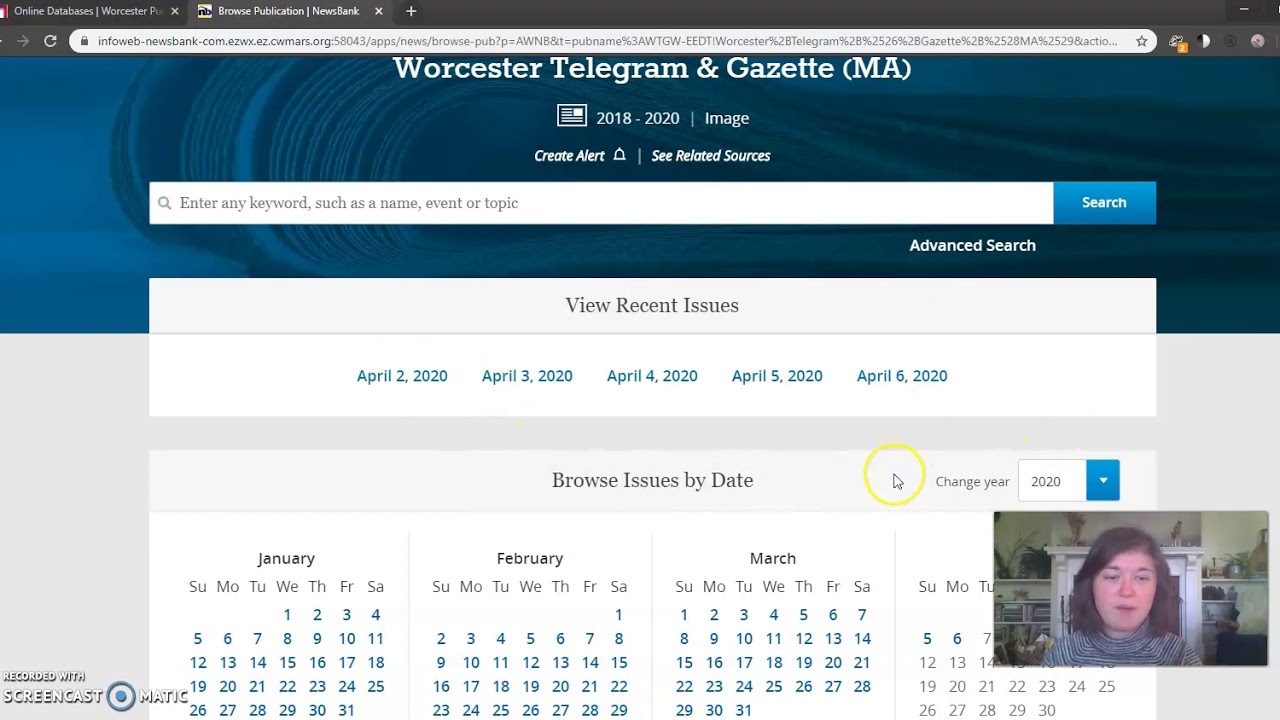Screen dimensions: 1280x720
Task: Click the newspaper icon beside 2018 - 2020
Action: pos(572,117)
